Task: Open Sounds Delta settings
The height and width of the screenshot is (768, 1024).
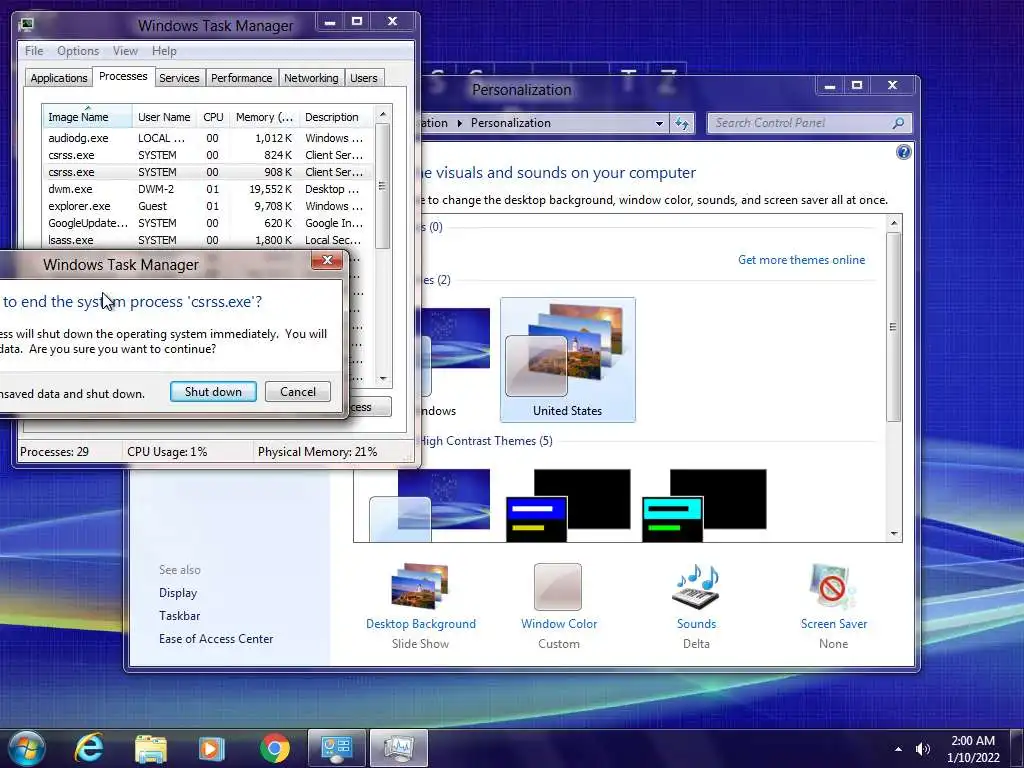Action: (696, 606)
